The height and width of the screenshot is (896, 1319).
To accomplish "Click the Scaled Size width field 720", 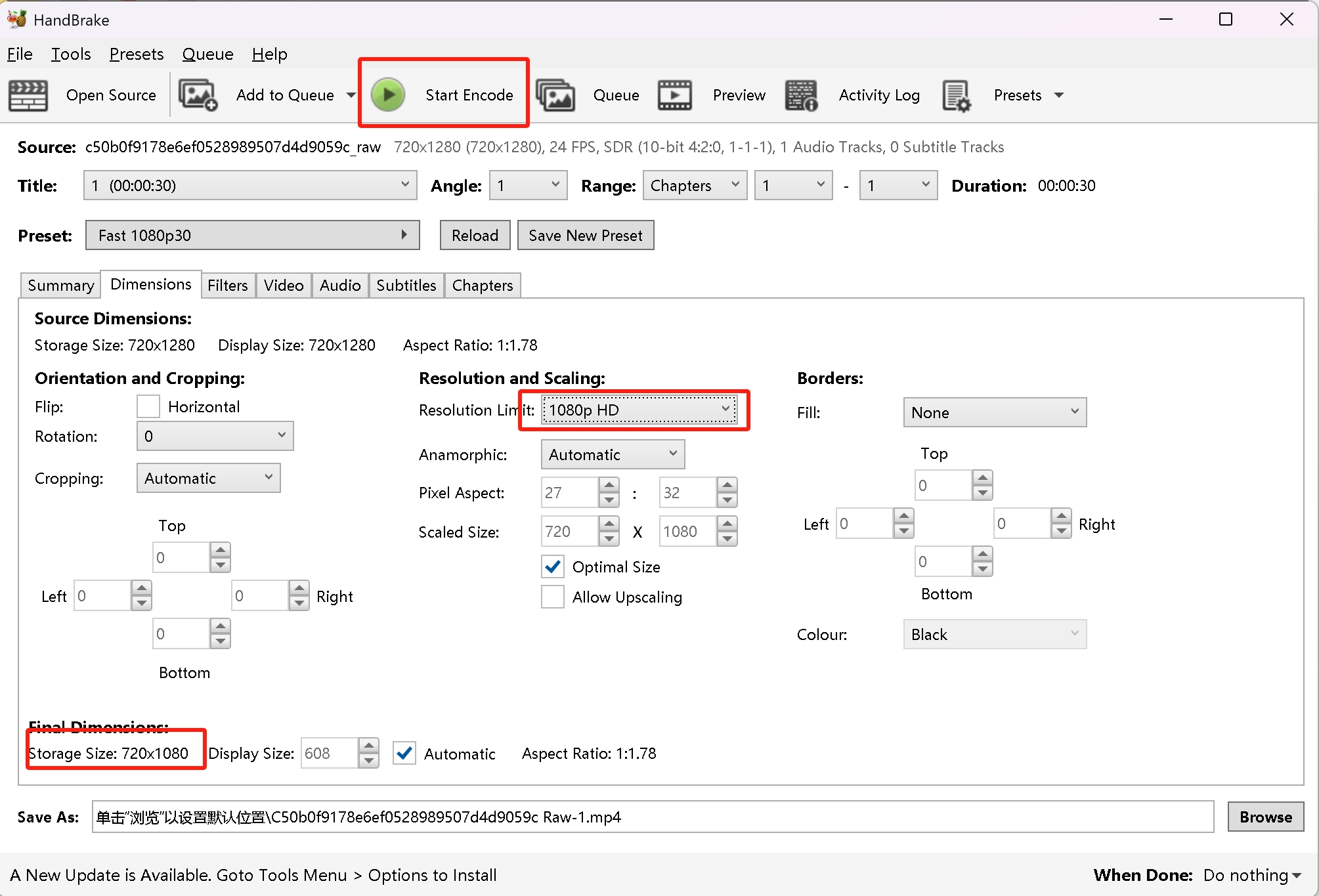I will [570, 532].
